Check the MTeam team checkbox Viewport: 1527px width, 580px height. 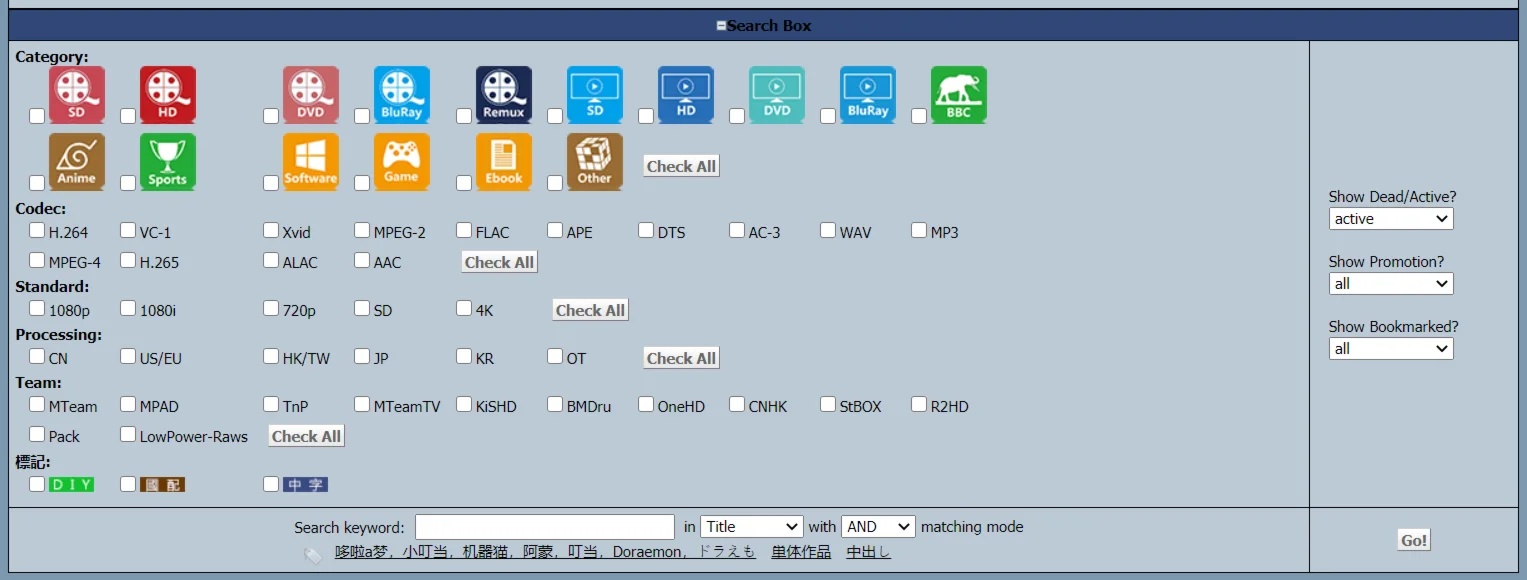pos(37,405)
